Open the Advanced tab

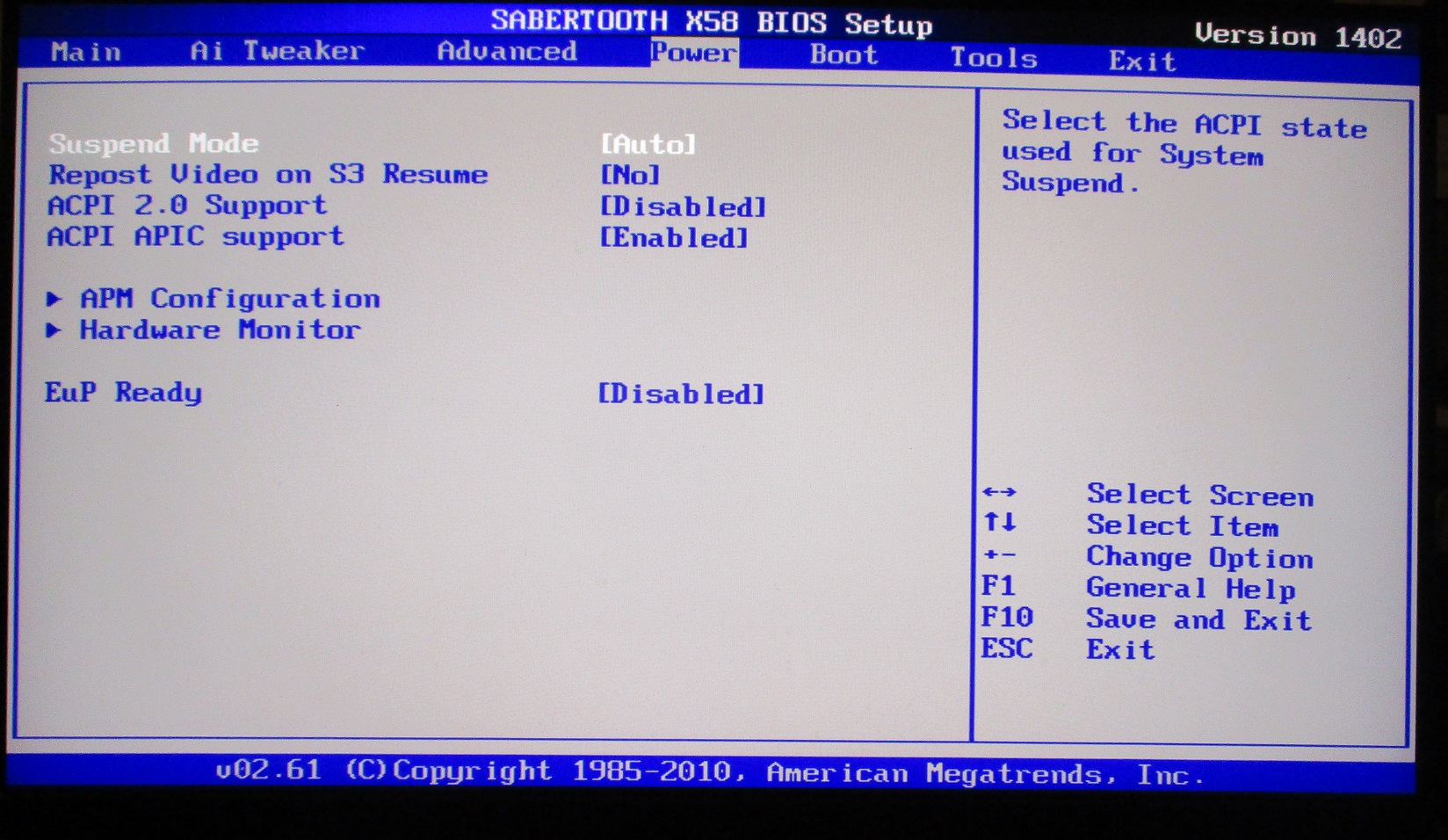tap(507, 51)
